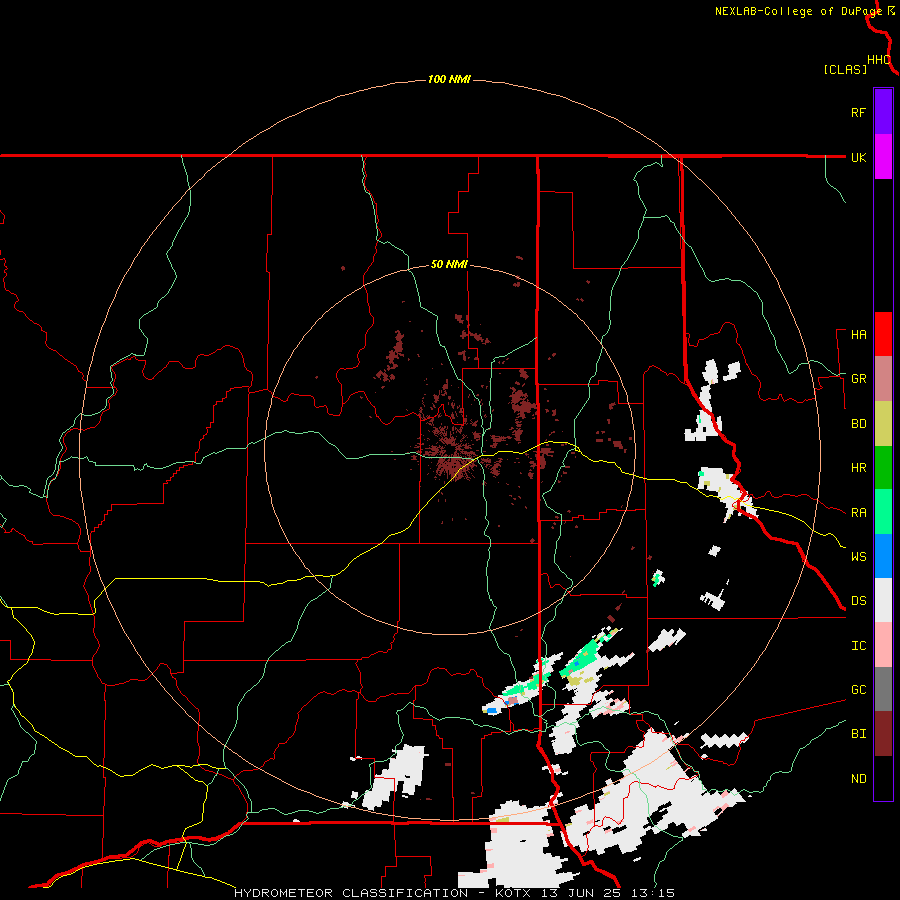Click the HHC product code text
The width and height of the screenshot is (900, 900).
coord(878,60)
